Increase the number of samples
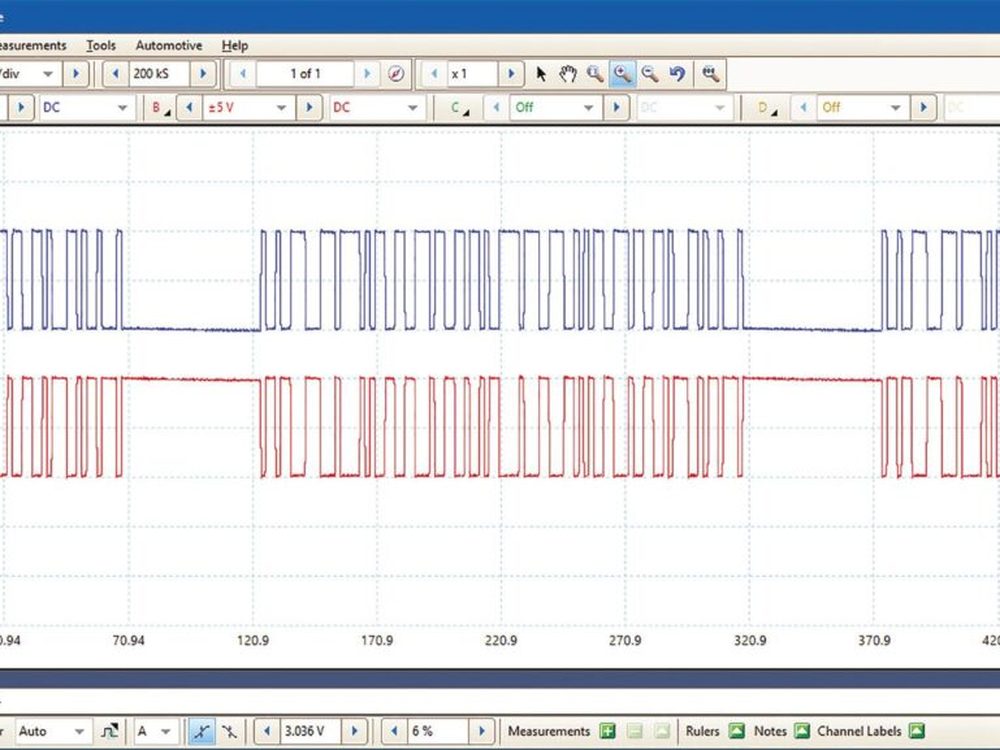1000x750 pixels. (x=203, y=74)
